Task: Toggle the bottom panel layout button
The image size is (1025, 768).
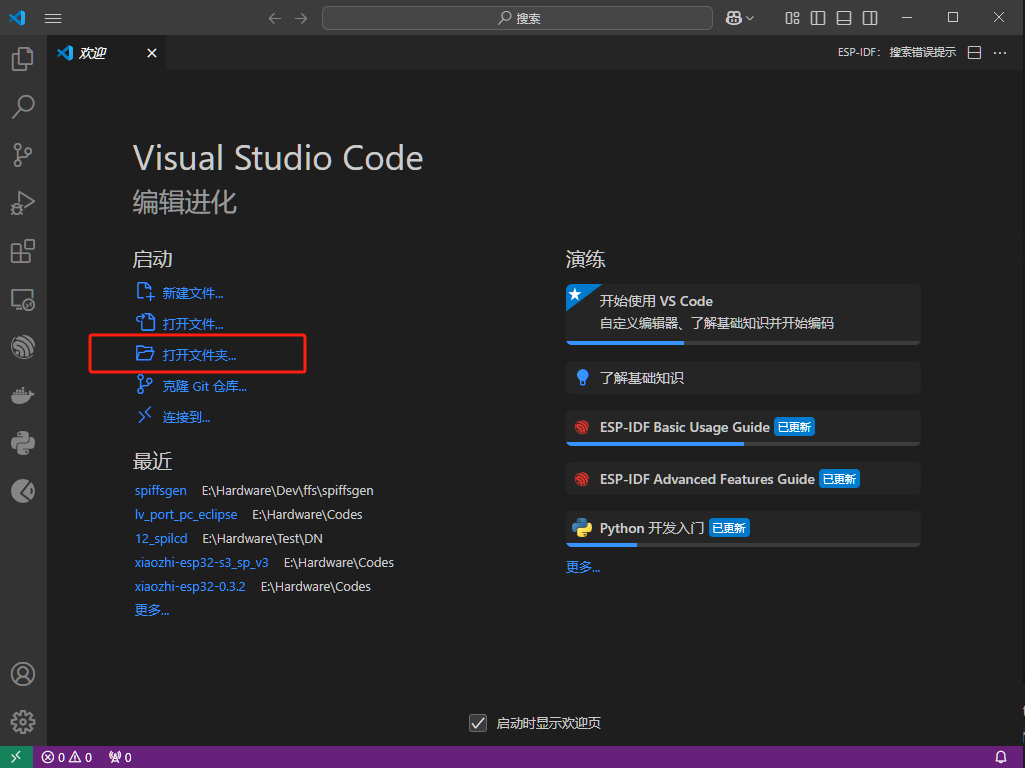Action: tap(844, 18)
